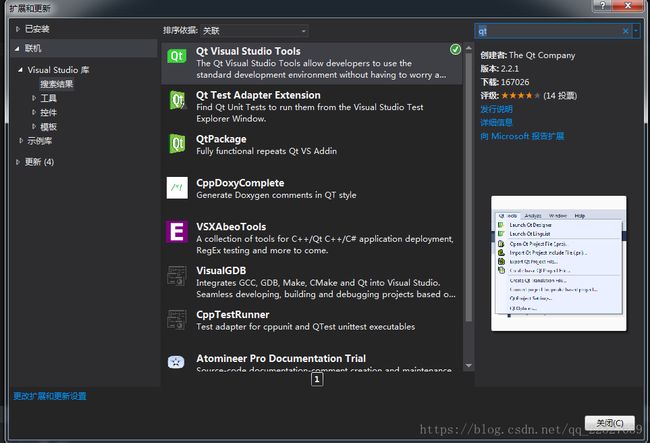Select the VSXAbeoTools title

pos(231,227)
